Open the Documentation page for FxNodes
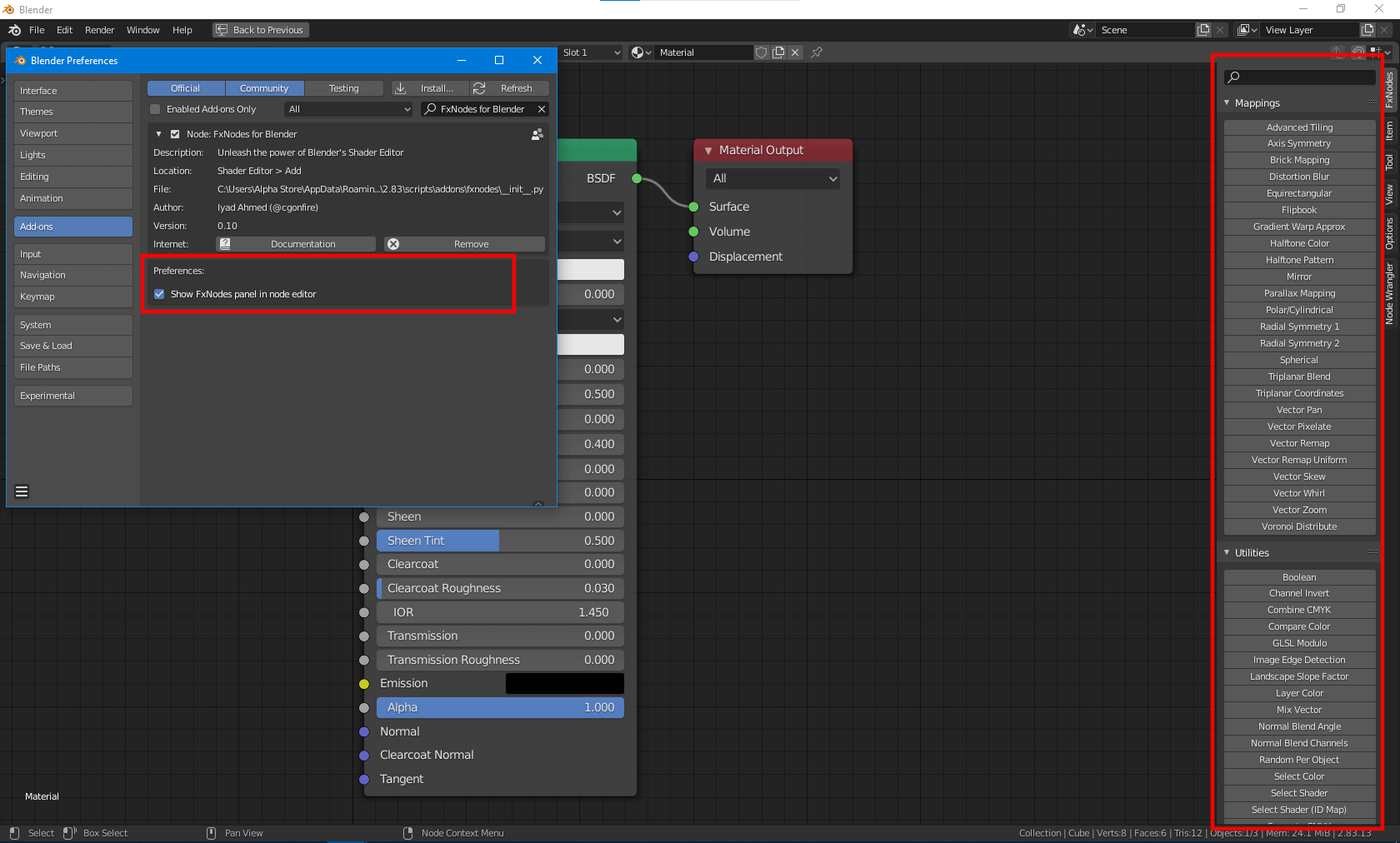Image resolution: width=1400 pixels, height=843 pixels. point(295,244)
